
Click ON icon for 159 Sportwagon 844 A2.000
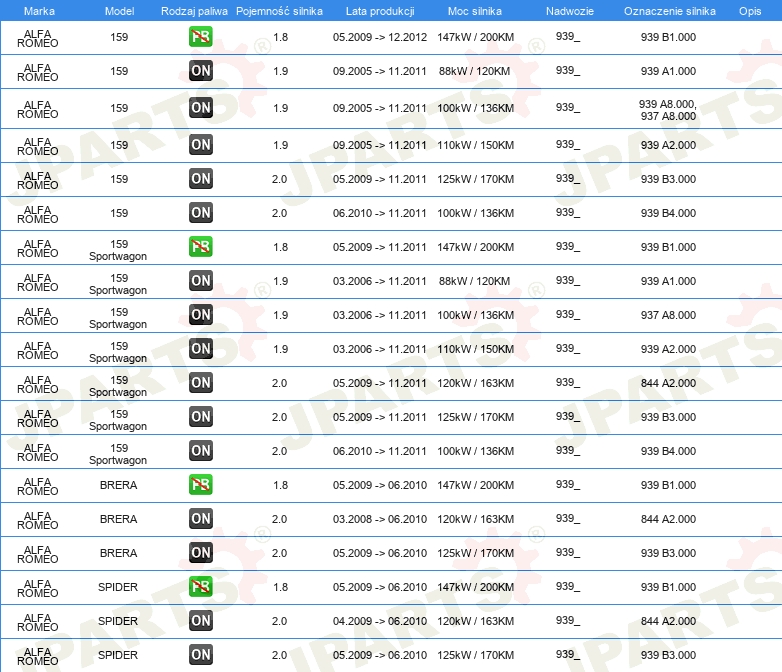coord(200,383)
